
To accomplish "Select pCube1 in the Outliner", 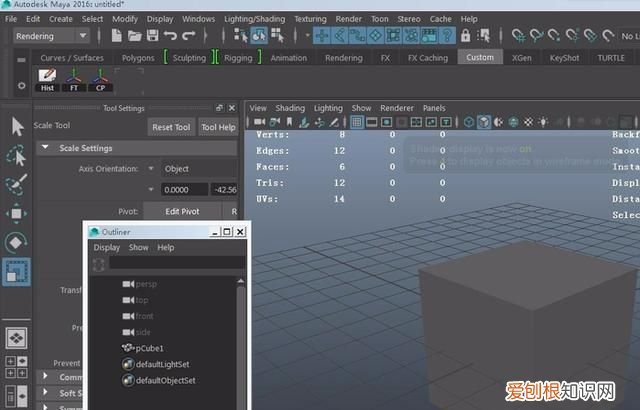I will (150, 347).
